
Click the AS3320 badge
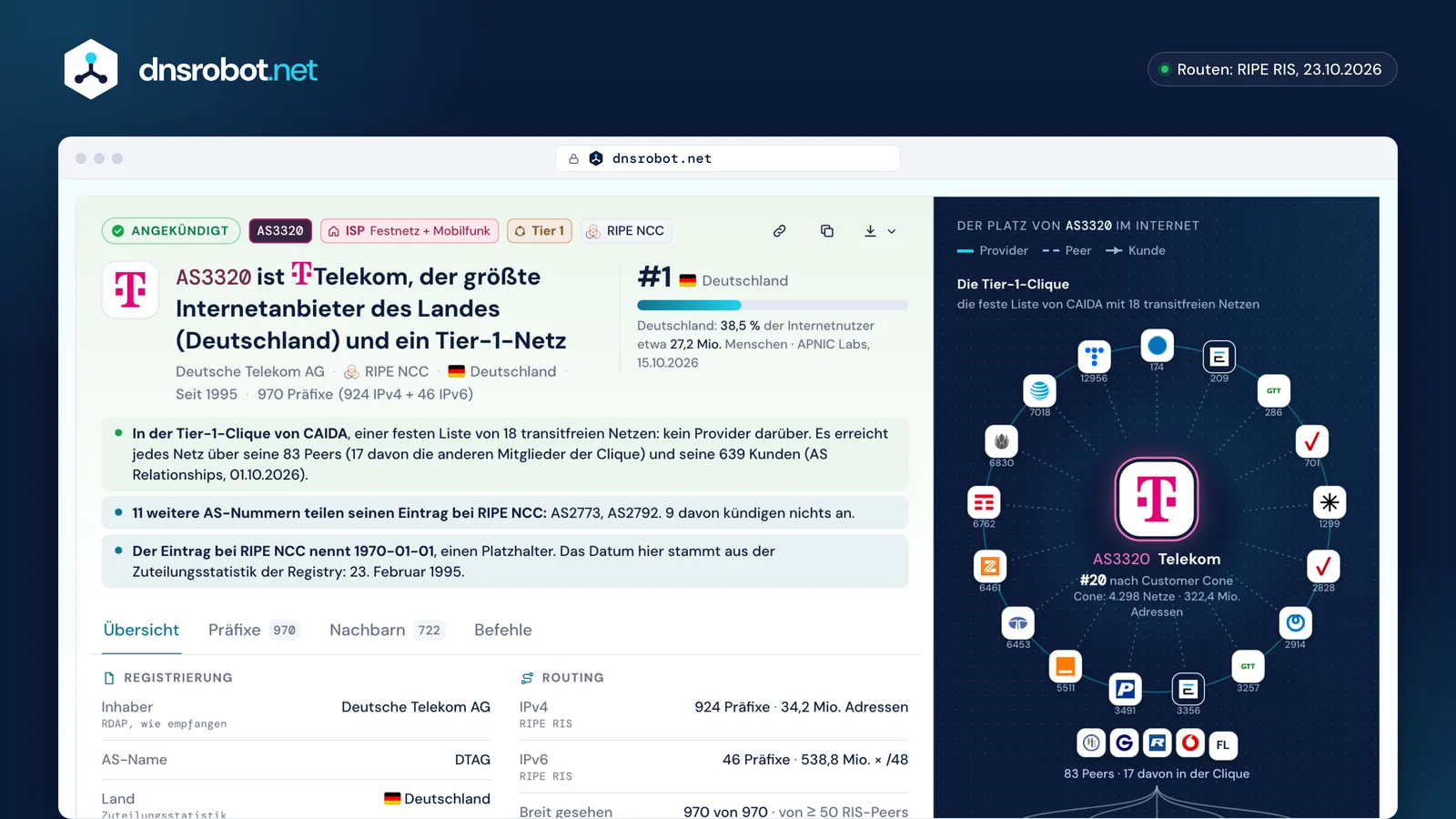(280, 231)
